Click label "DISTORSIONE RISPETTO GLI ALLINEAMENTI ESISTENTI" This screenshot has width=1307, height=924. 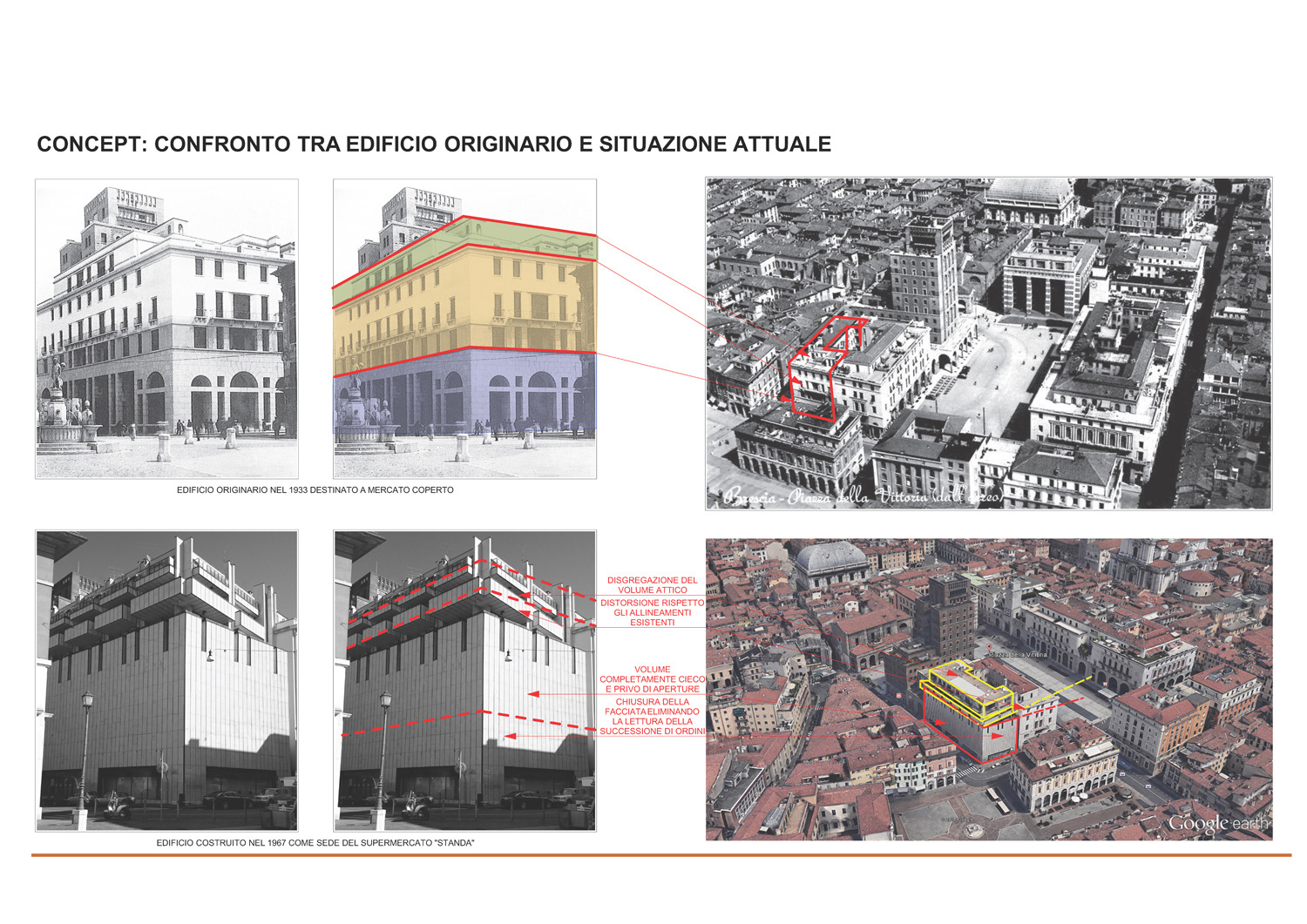[x=653, y=612]
